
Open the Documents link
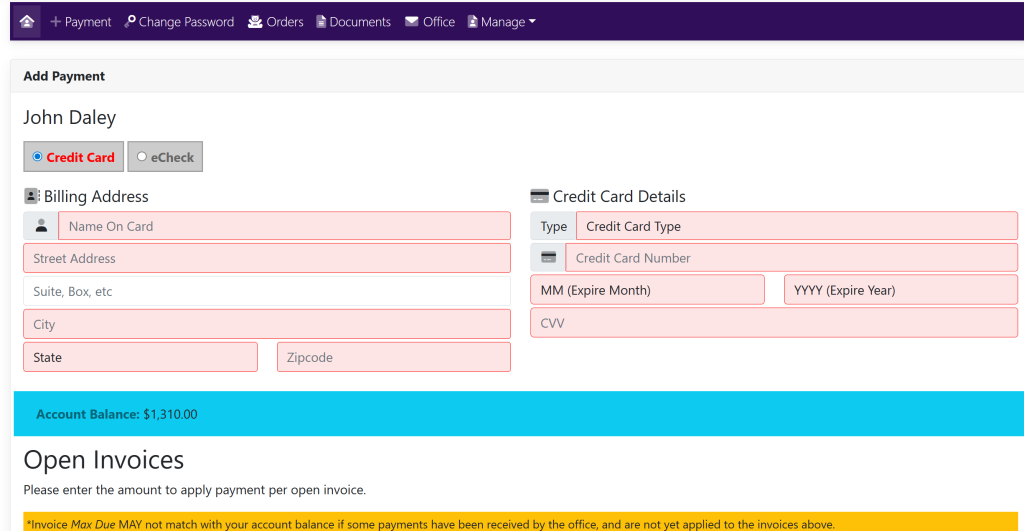click(x=360, y=22)
